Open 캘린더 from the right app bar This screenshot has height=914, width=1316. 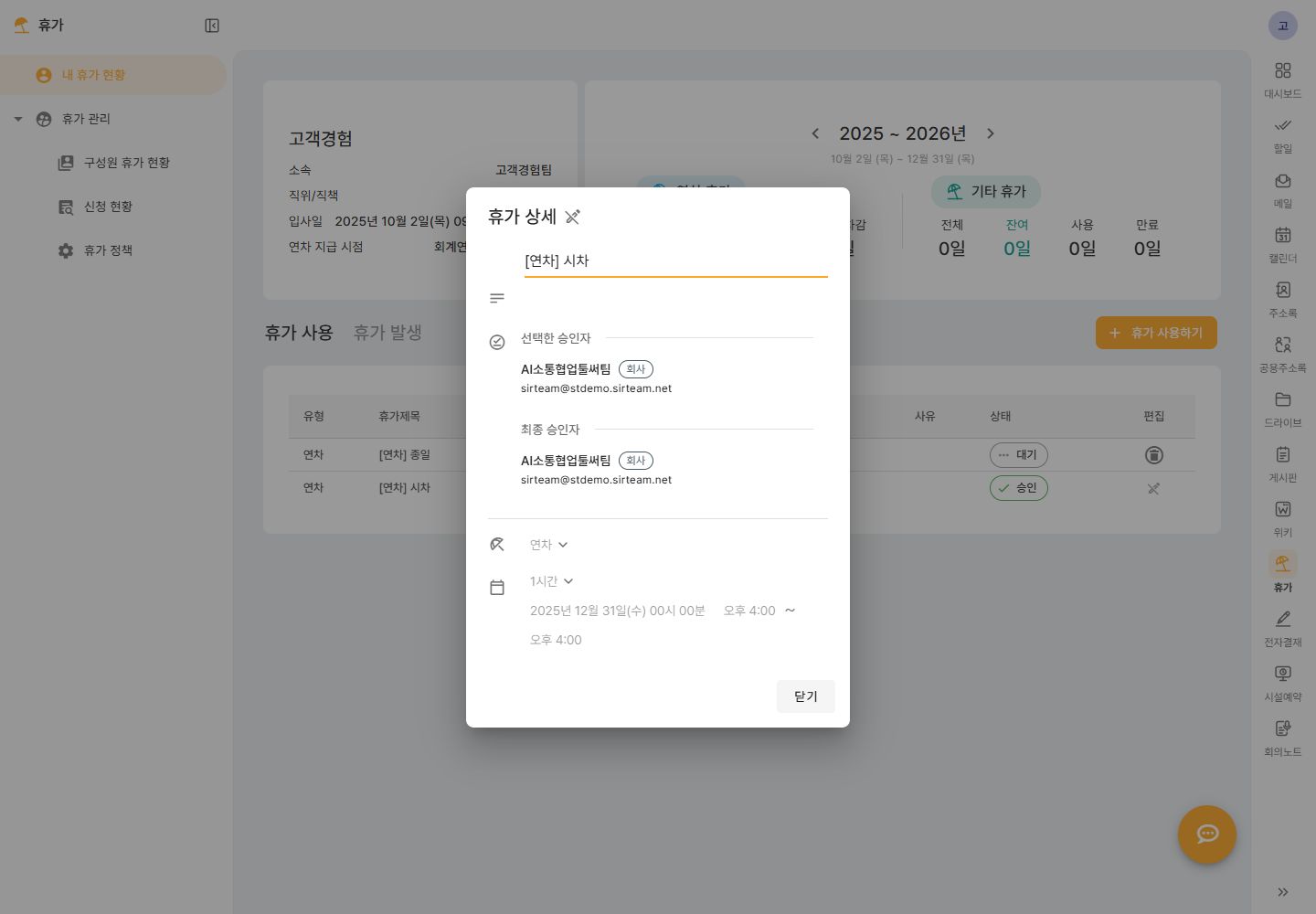(1283, 244)
